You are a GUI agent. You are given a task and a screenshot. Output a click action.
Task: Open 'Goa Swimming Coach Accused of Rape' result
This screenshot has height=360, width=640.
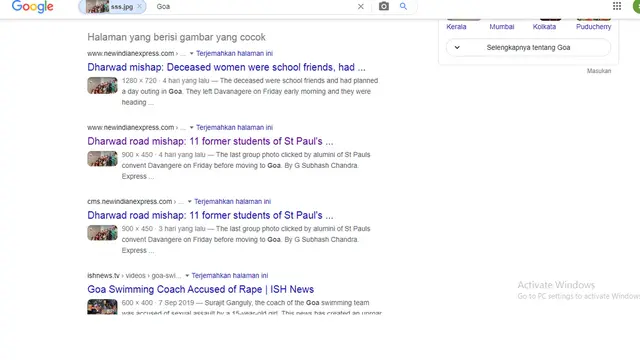point(200,289)
